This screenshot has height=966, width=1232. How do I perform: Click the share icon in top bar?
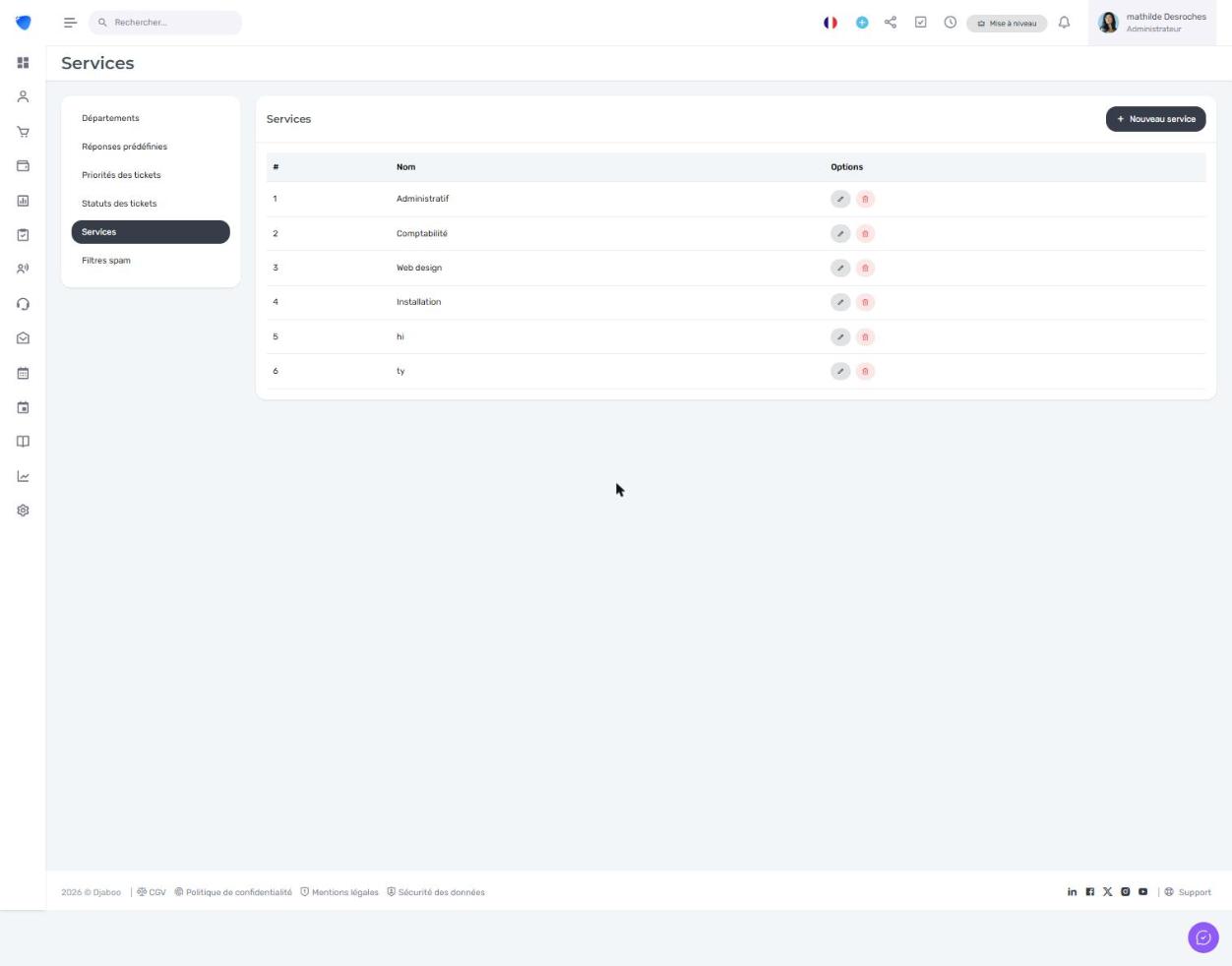point(891,23)
